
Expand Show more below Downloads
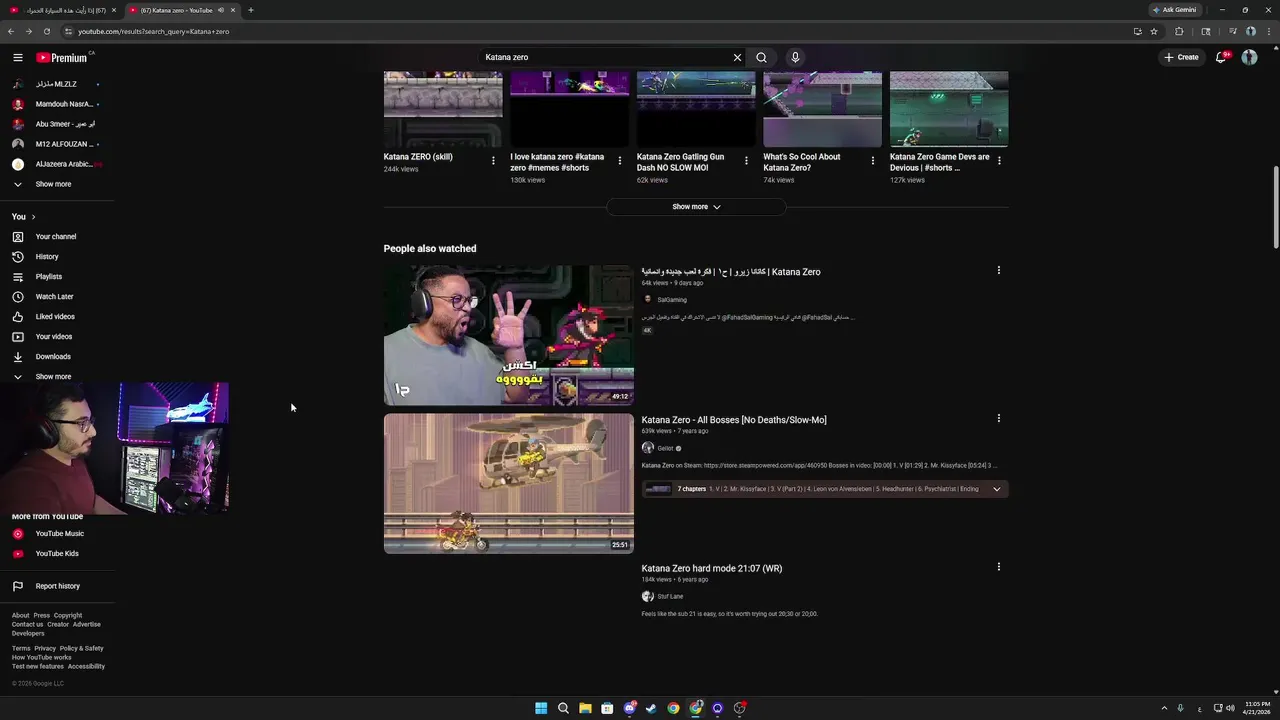(x=53, y=377)
